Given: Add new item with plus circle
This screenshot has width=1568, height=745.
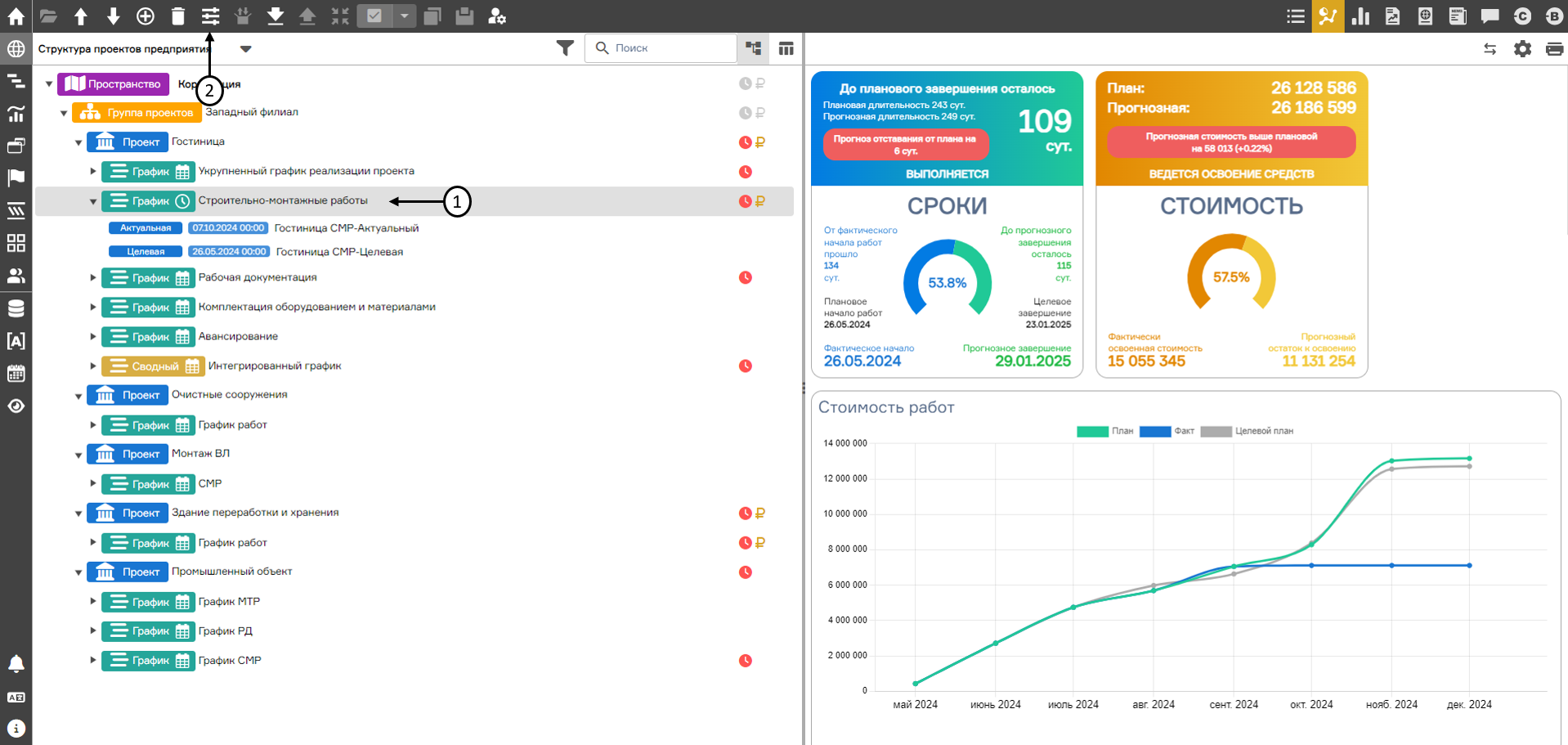Looking at the screenshot, I should pos(146,16).
